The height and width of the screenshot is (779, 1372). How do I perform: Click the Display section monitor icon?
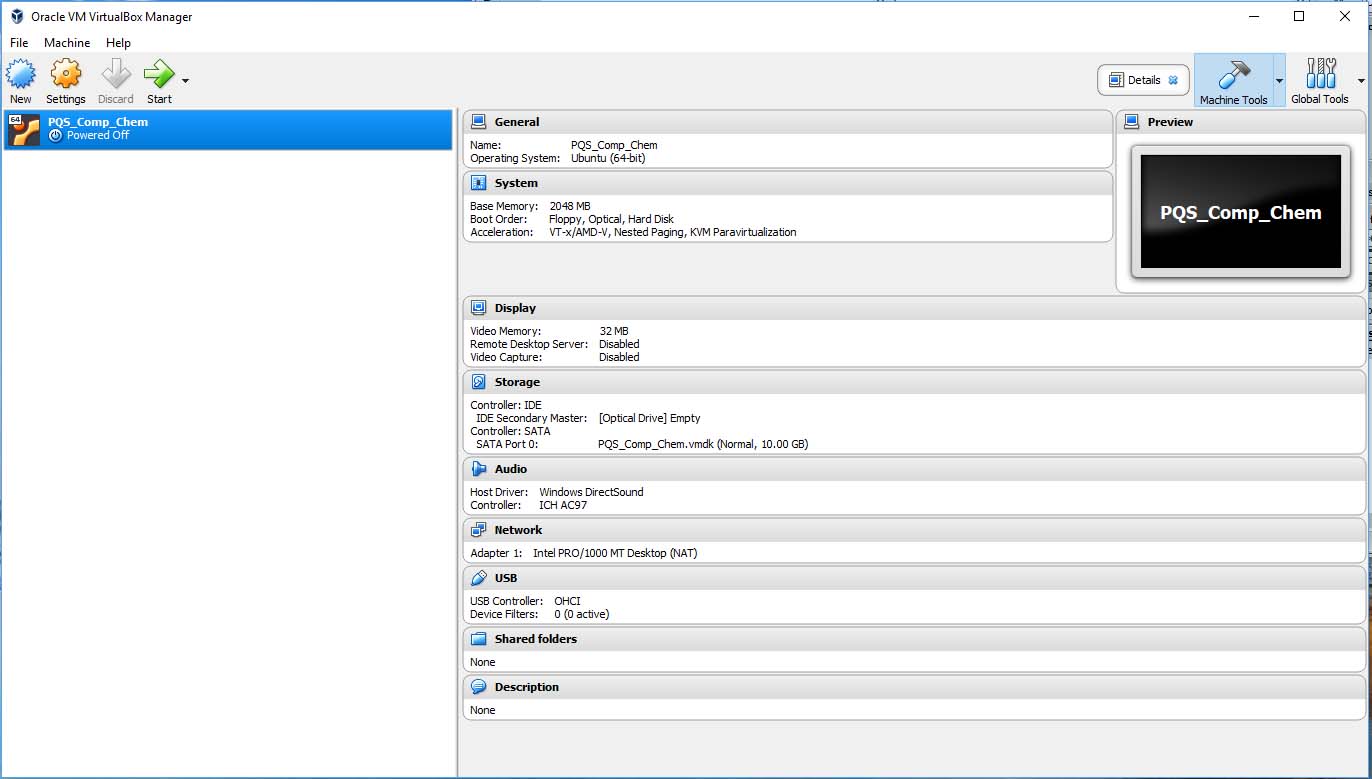(x=478, y=308)
